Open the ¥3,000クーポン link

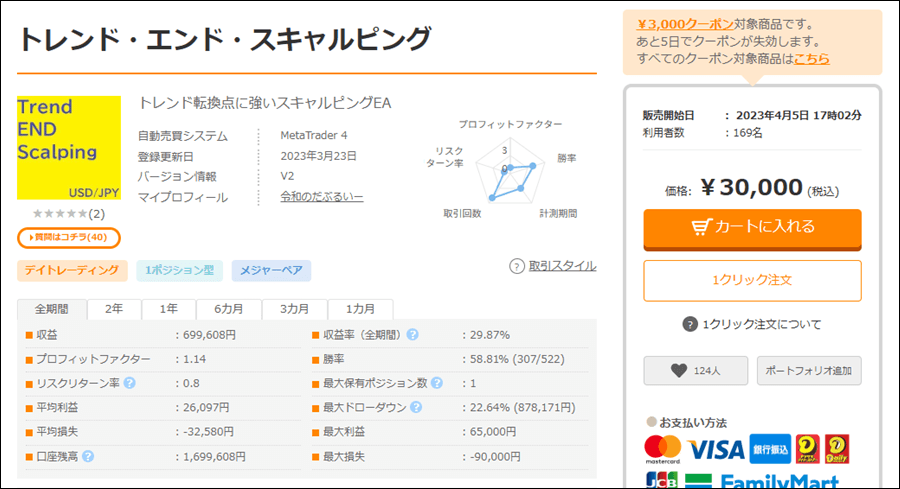click(x=685, y=24)
